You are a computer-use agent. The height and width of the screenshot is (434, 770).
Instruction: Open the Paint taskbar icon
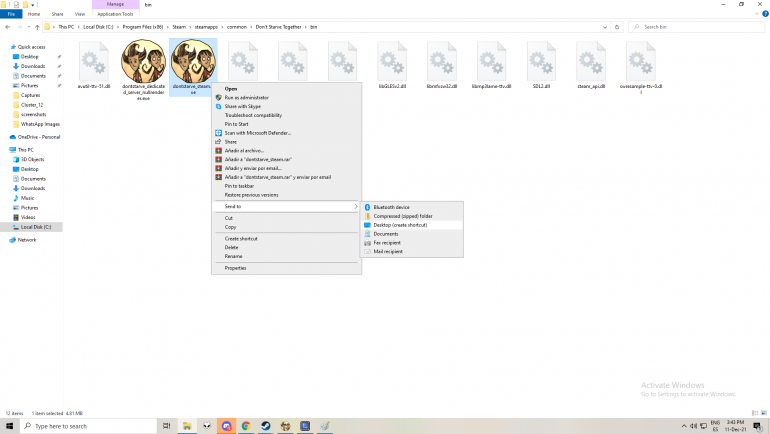325,426
